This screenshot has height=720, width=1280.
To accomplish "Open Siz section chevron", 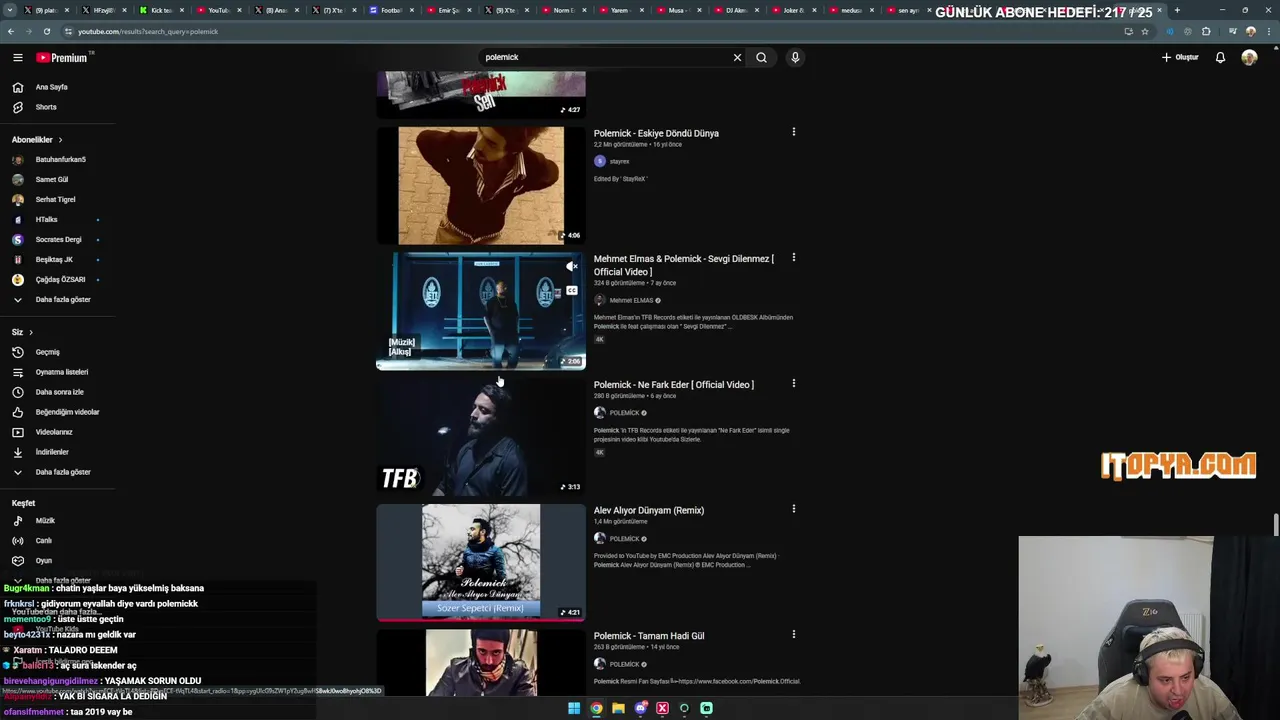I will pos(31,332).
